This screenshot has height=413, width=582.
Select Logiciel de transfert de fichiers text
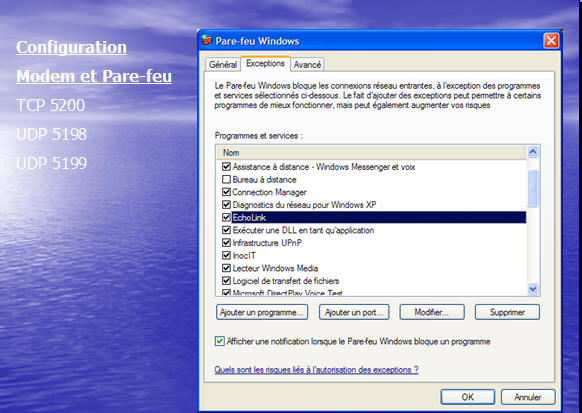pos(285,281)
